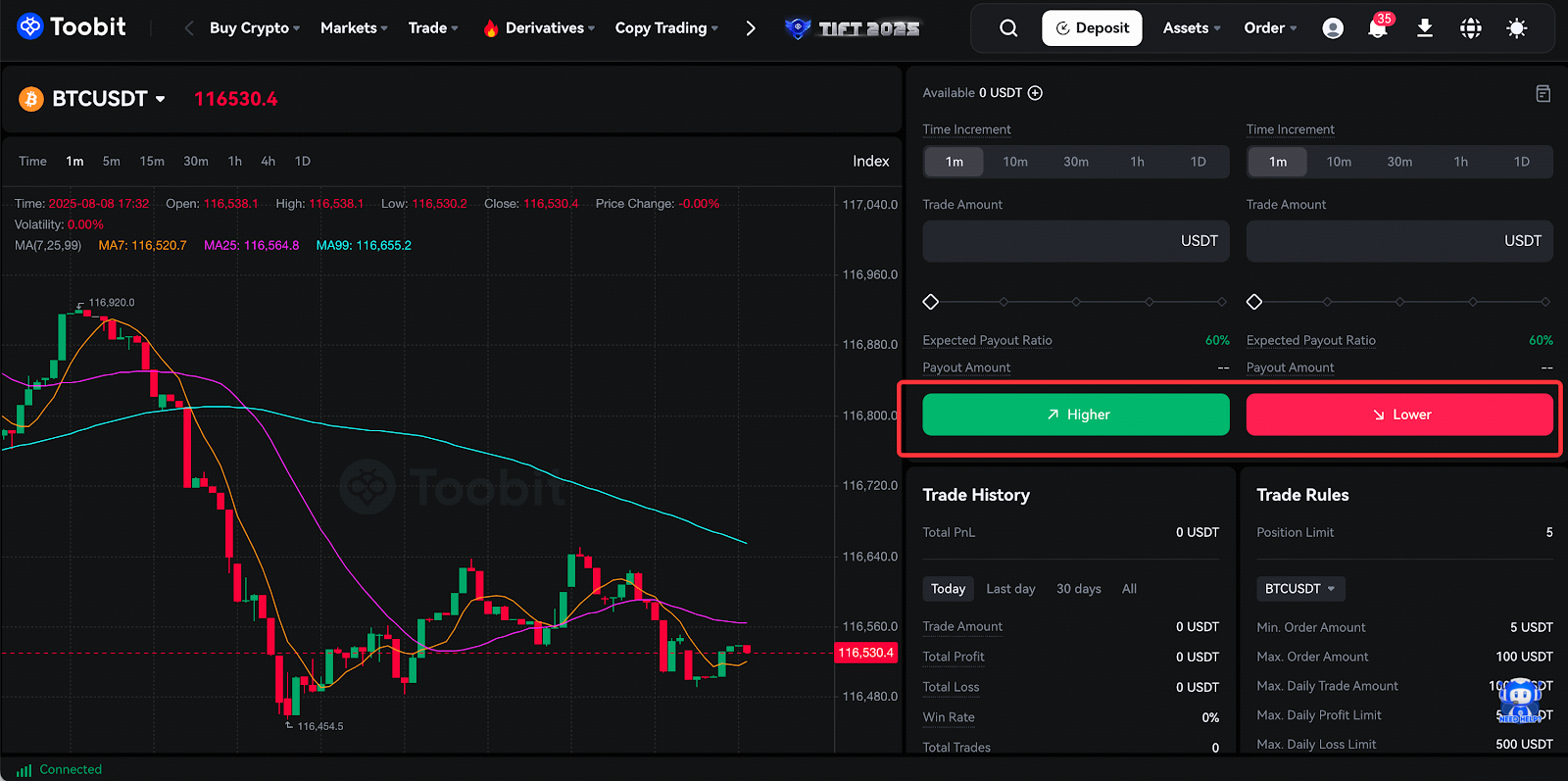The image size is (1568, 781).
Task: Open the Need Help chatbot icon
Action: coord(1520,701)
